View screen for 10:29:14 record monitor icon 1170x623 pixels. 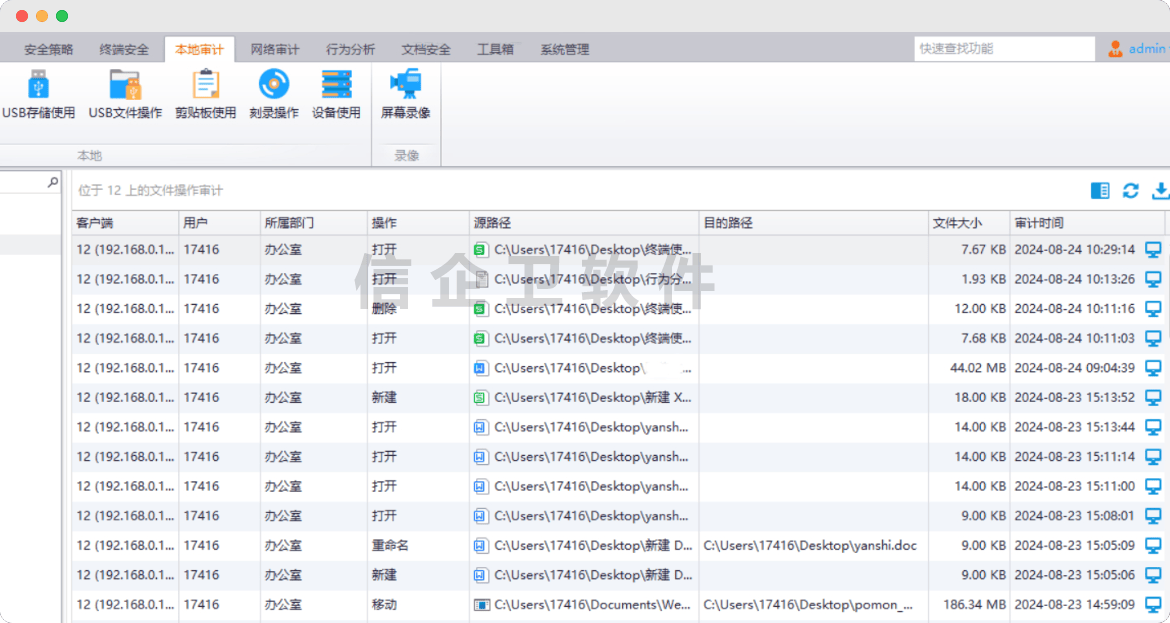(x=1153, y=249)
